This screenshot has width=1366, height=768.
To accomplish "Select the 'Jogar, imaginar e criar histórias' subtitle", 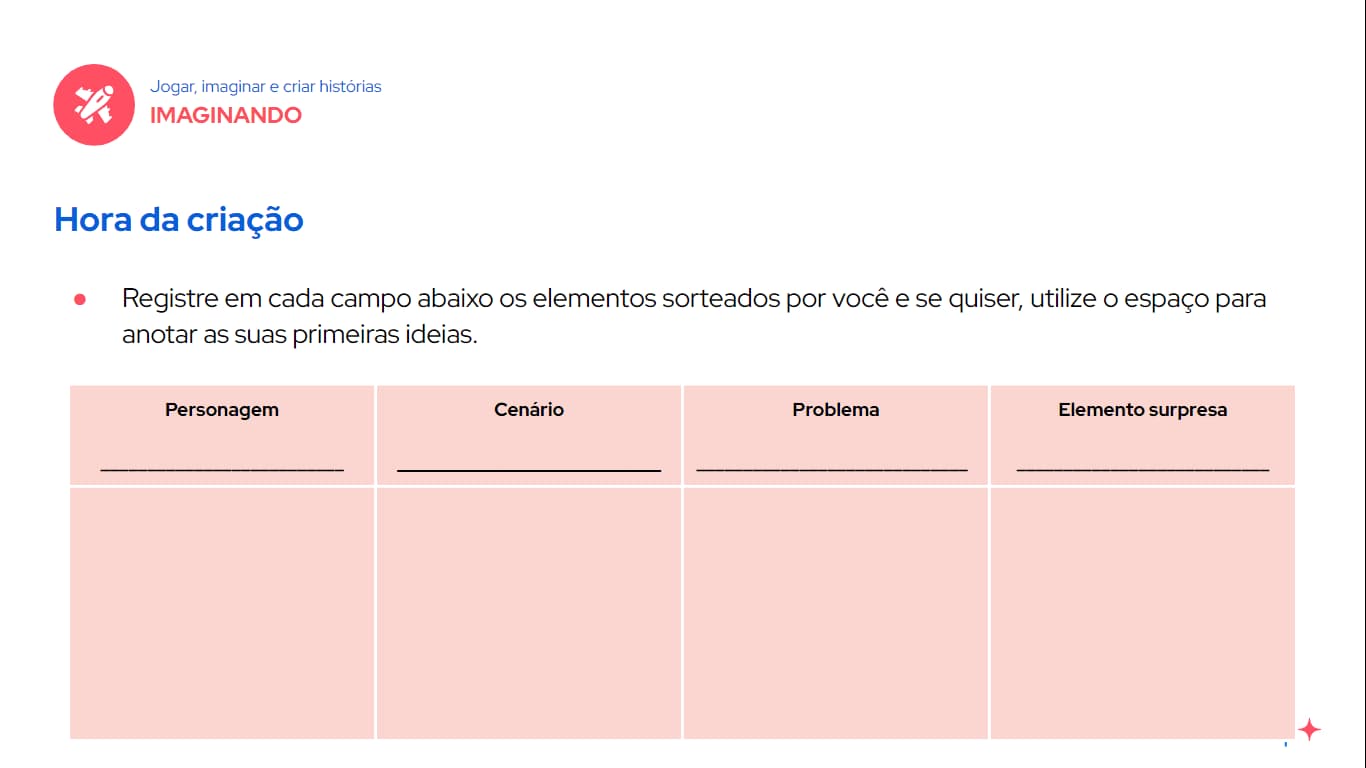I will point(266,87).
